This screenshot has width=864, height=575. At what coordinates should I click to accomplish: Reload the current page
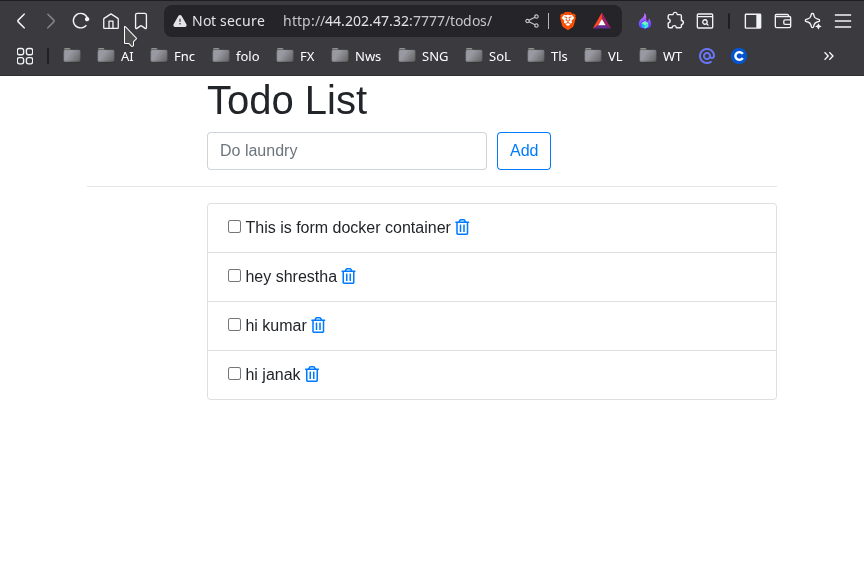tap(81, 21)
